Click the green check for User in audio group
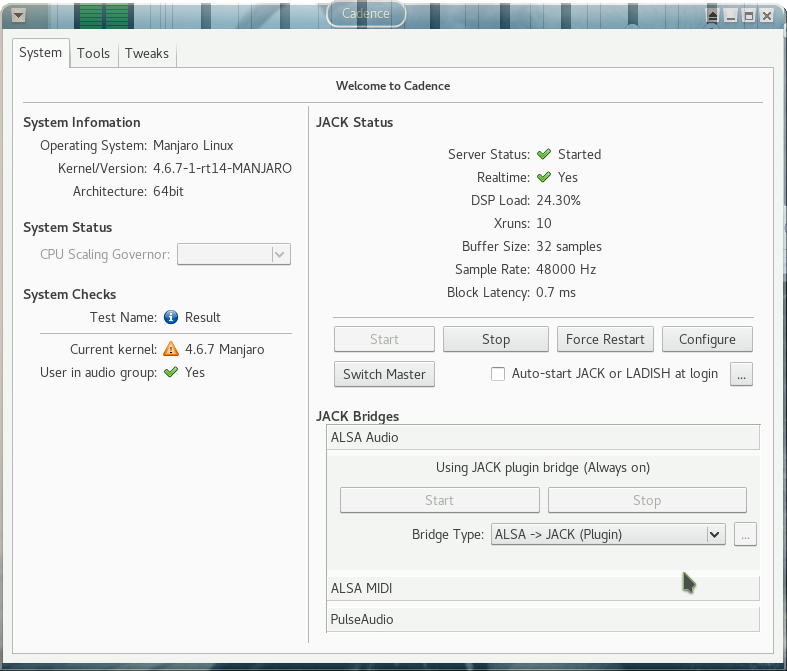Screen dimensions: 787x671 [171, 372]
